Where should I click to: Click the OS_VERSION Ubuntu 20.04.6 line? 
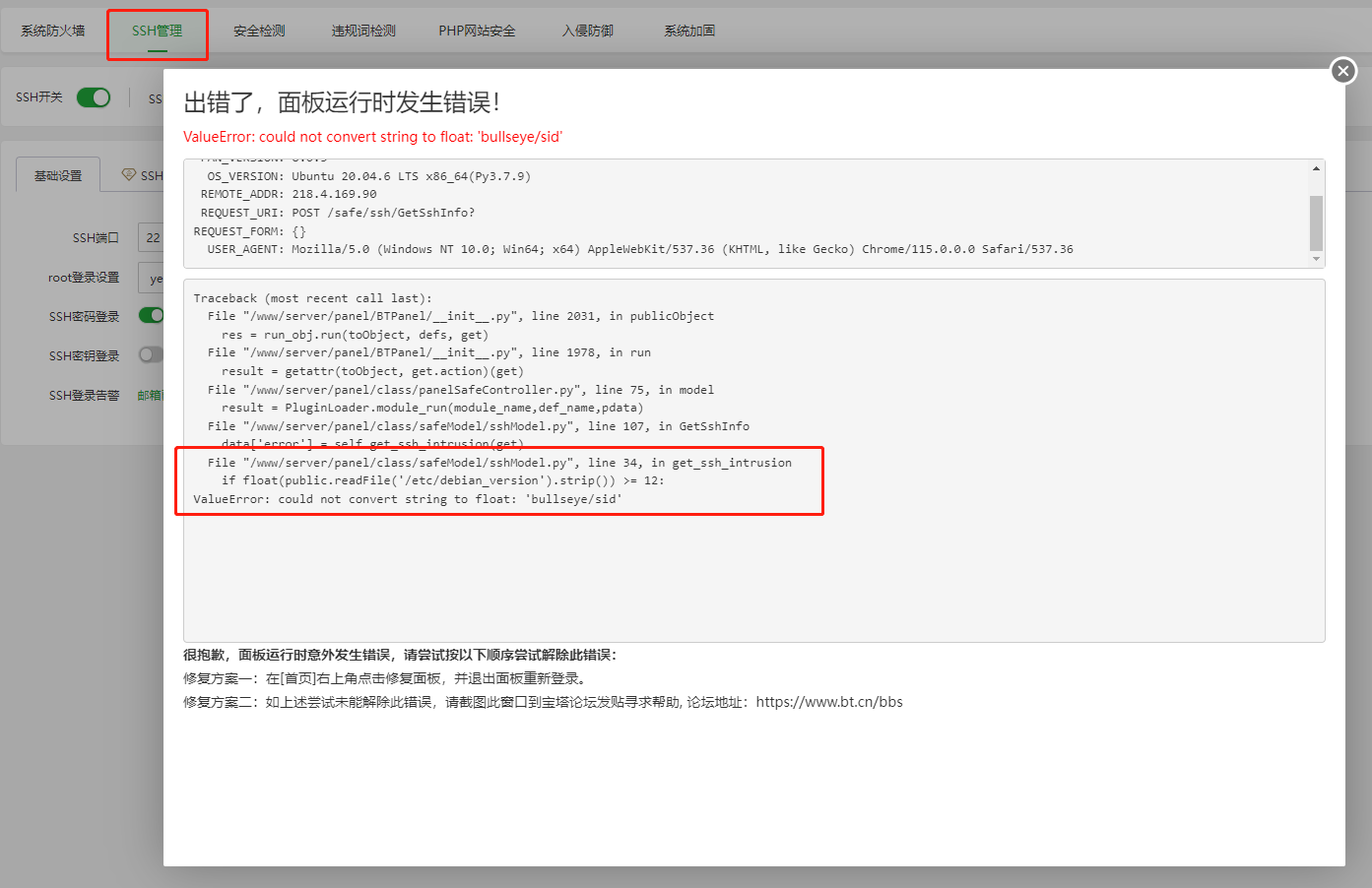click(x=368, y=176)
